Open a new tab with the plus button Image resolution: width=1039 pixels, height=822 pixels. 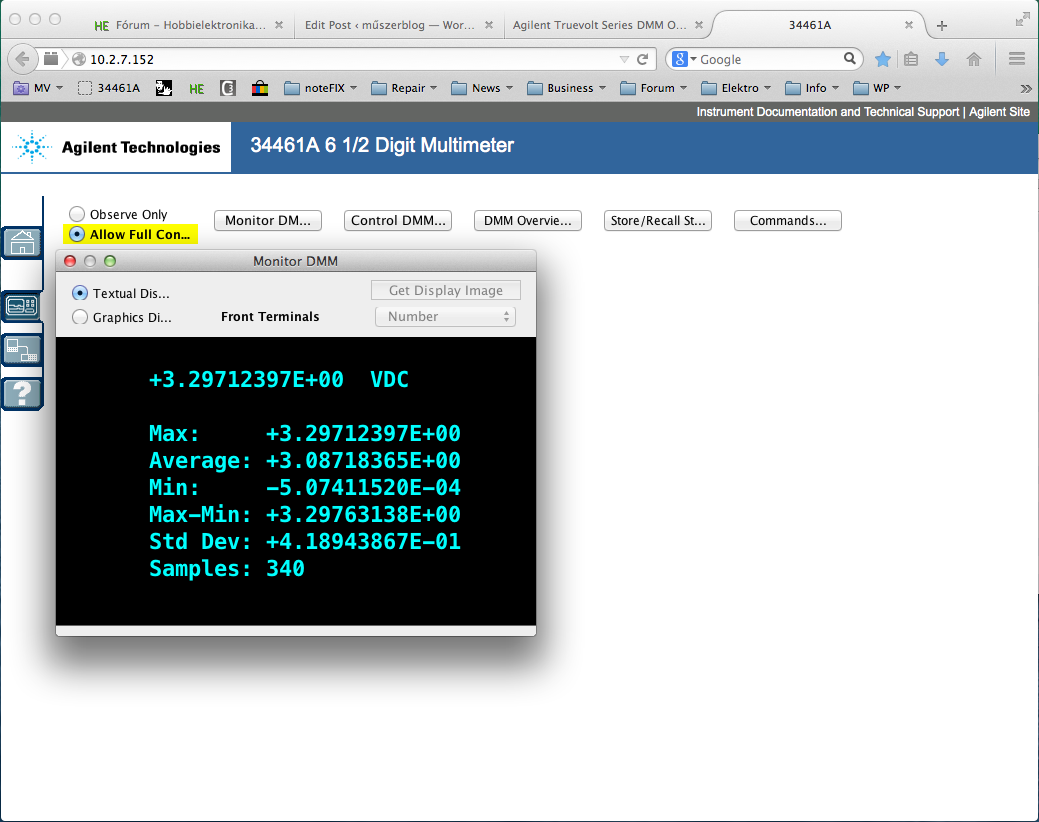[942, 26]
